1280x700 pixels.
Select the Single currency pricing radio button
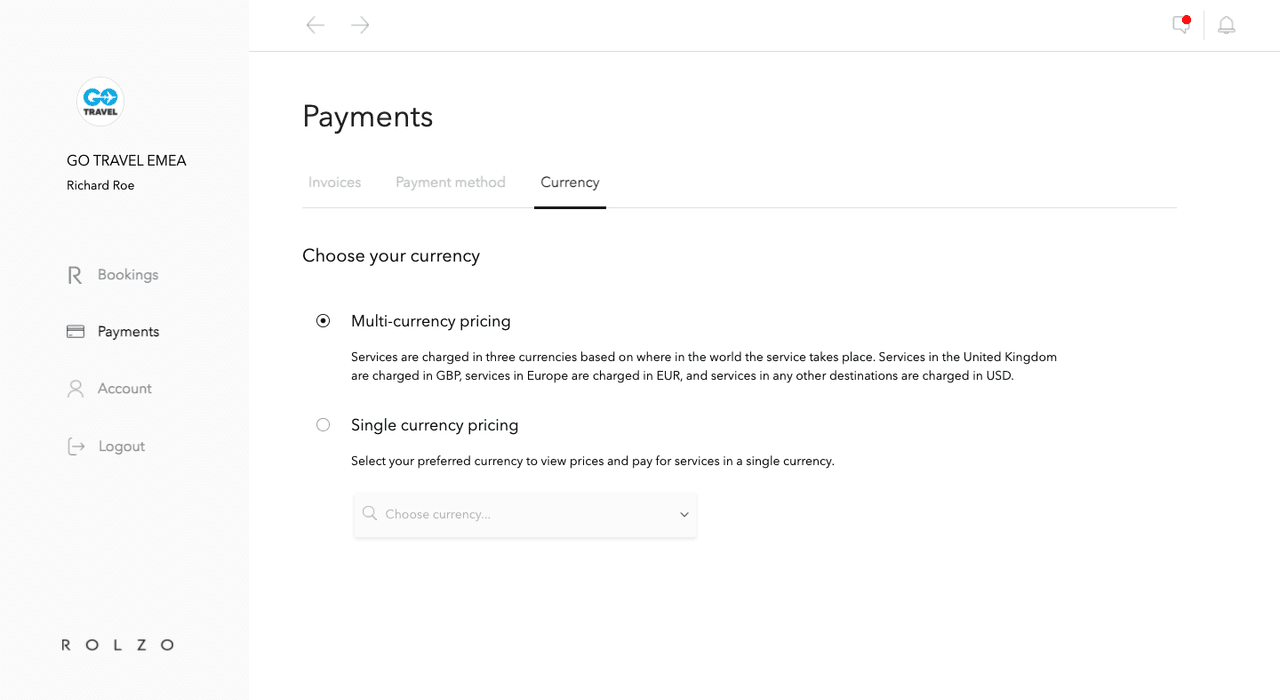click(323, 425)
